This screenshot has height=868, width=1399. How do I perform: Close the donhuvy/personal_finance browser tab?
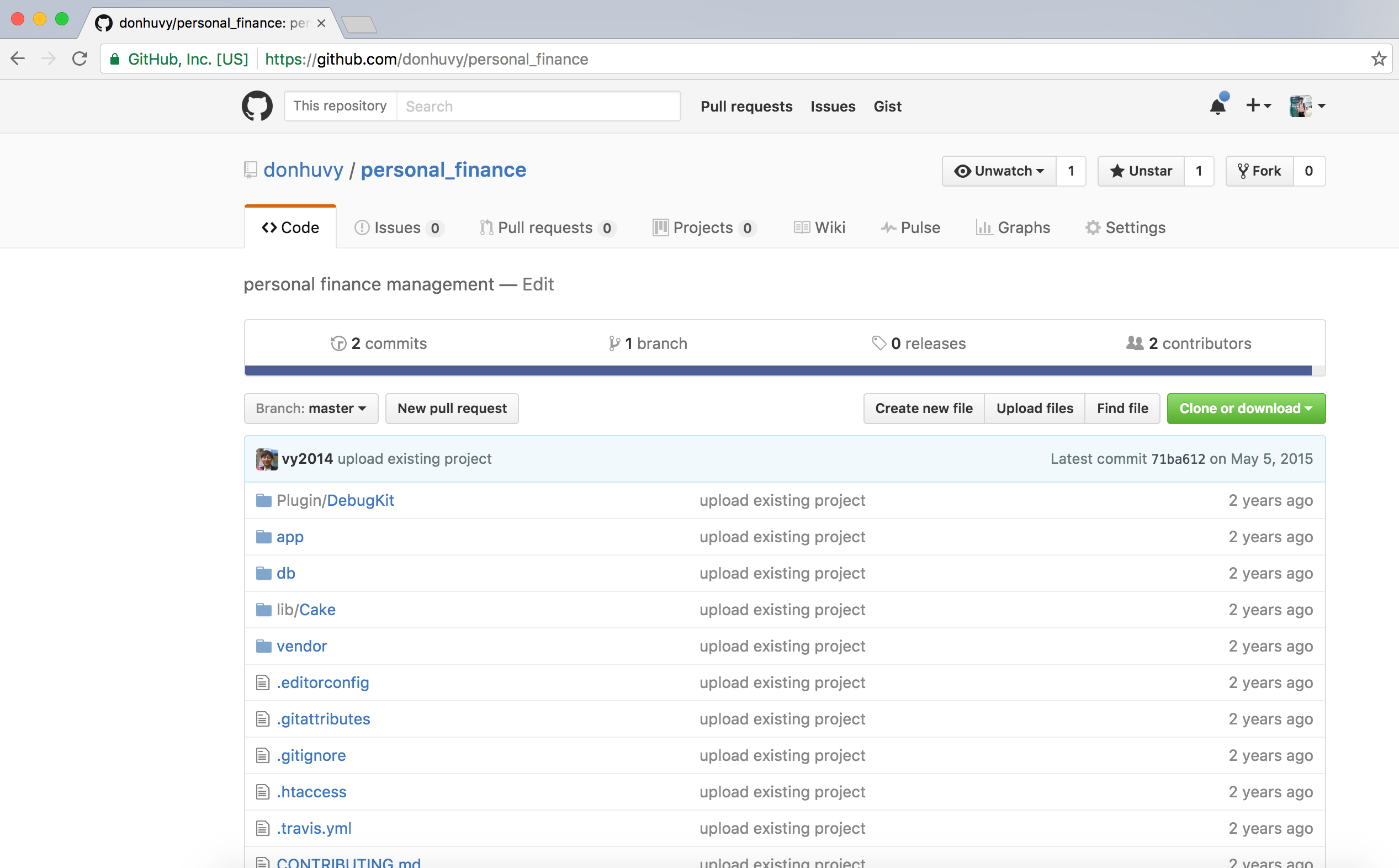321,23
